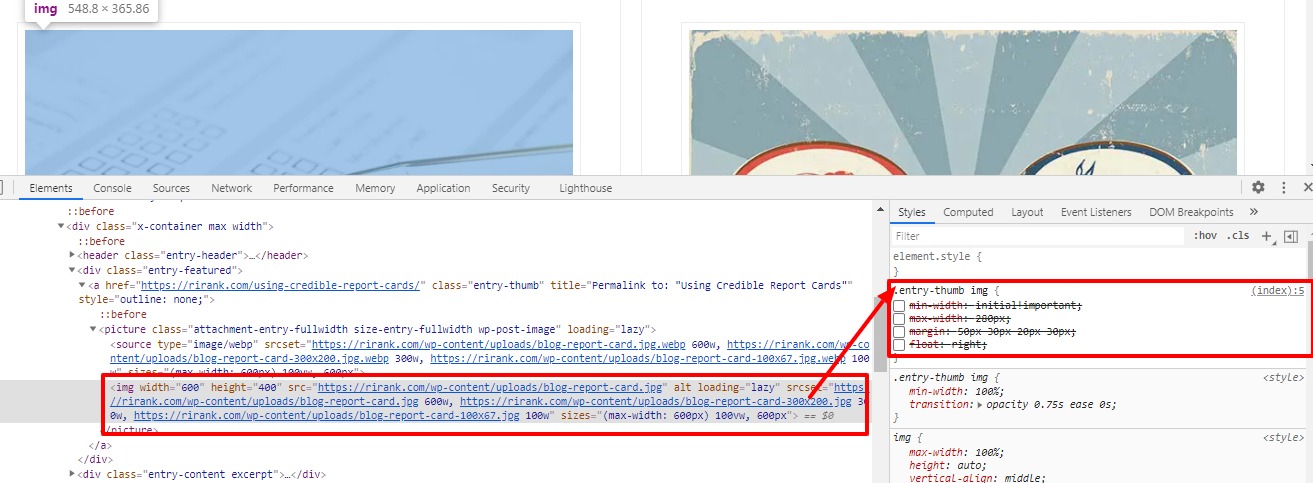Open the Performance tab
1313x483 pixels.
click(303, 188)
